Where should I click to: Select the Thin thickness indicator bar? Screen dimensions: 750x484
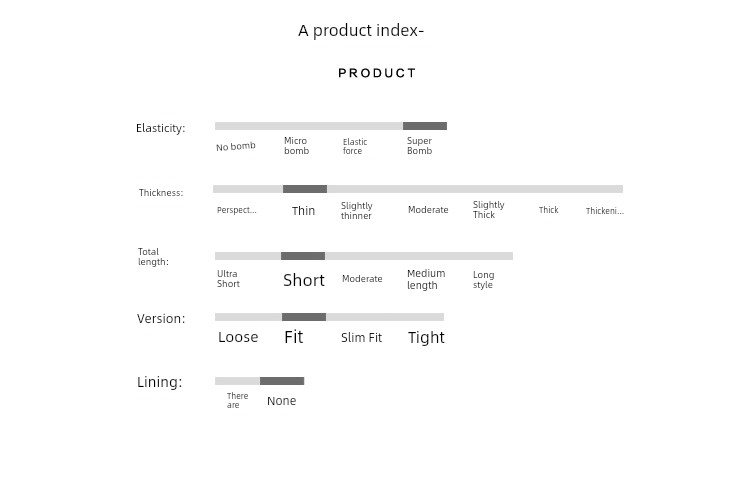pyautogui.click(x=305, y=189)
